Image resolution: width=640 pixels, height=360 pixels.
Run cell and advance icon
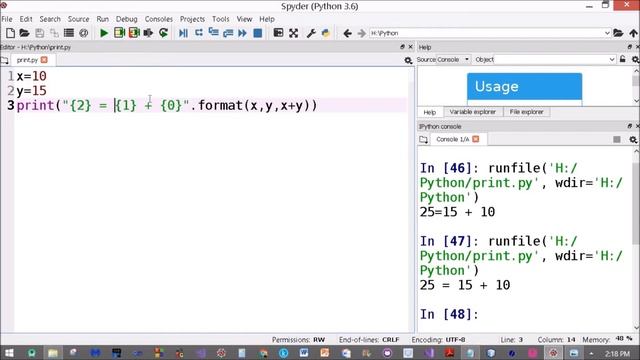tap(134, 33)
